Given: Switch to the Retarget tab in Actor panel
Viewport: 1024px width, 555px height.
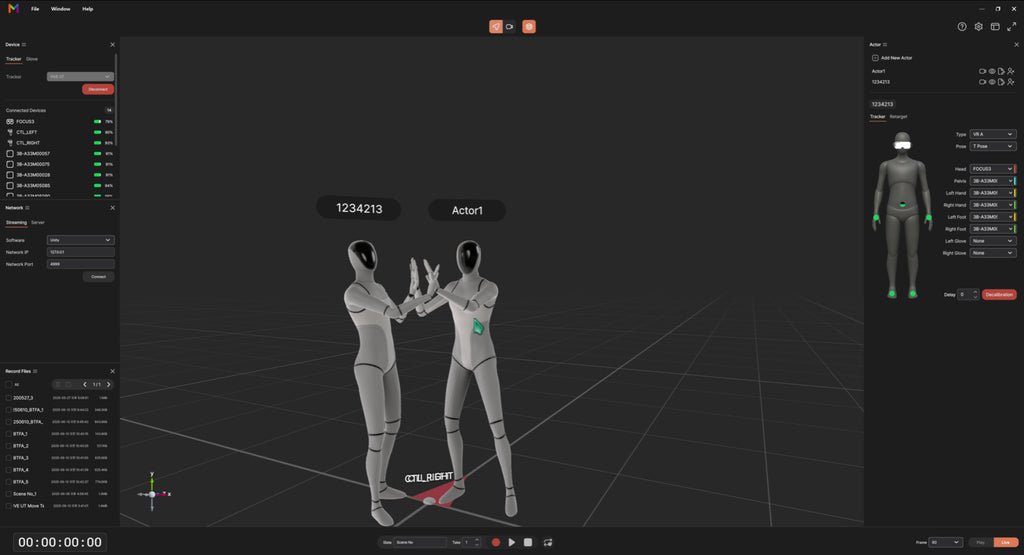Looking at the screenshot, I should pos(899,117).
